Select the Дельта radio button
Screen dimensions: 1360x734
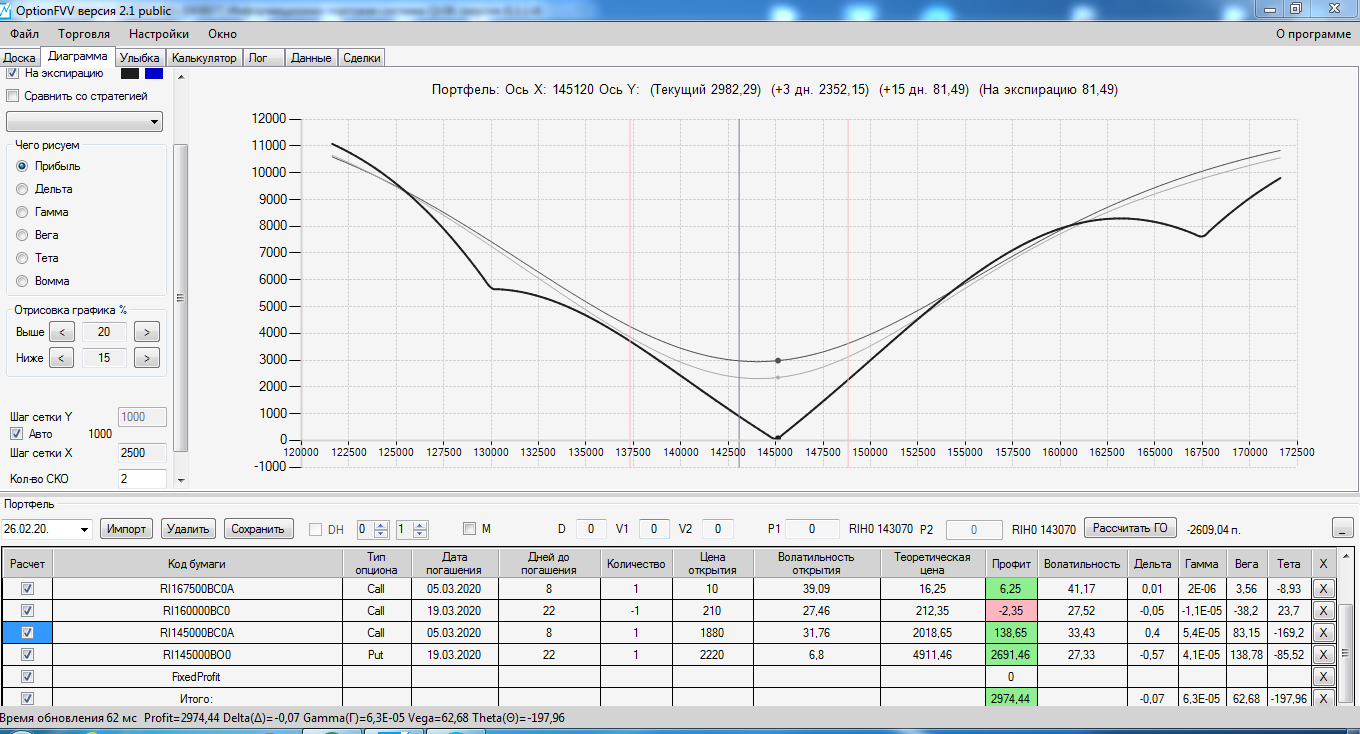22,189
